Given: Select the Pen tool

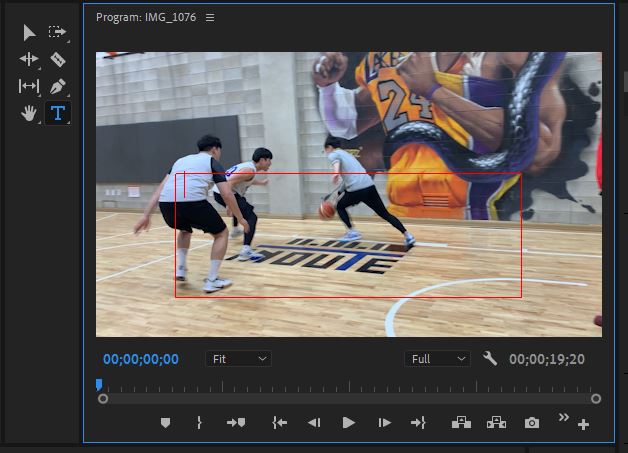Looking at the screenshot, I should pos(58,86).
